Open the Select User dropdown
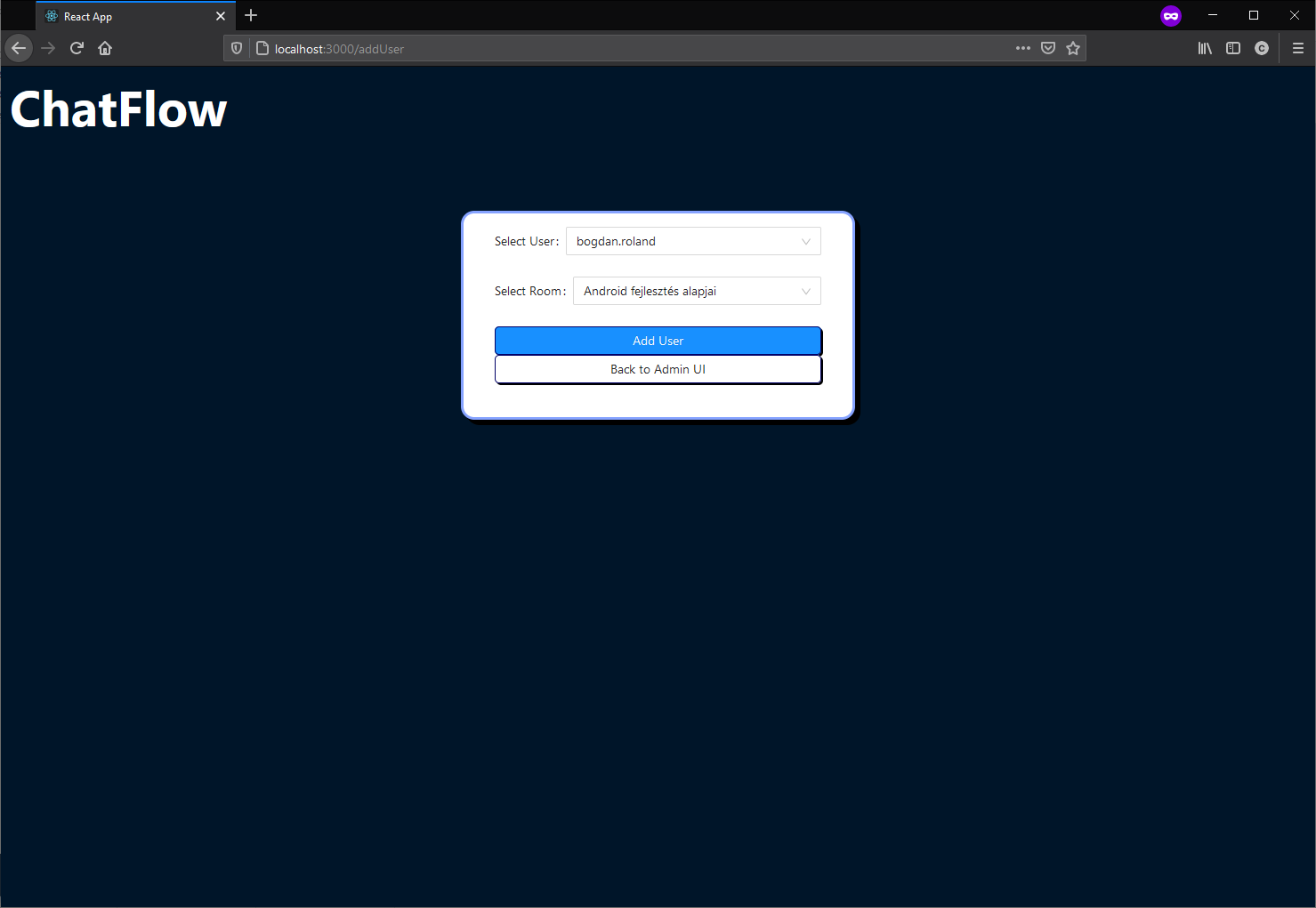 pyautogui.click(x=693, y=241)
